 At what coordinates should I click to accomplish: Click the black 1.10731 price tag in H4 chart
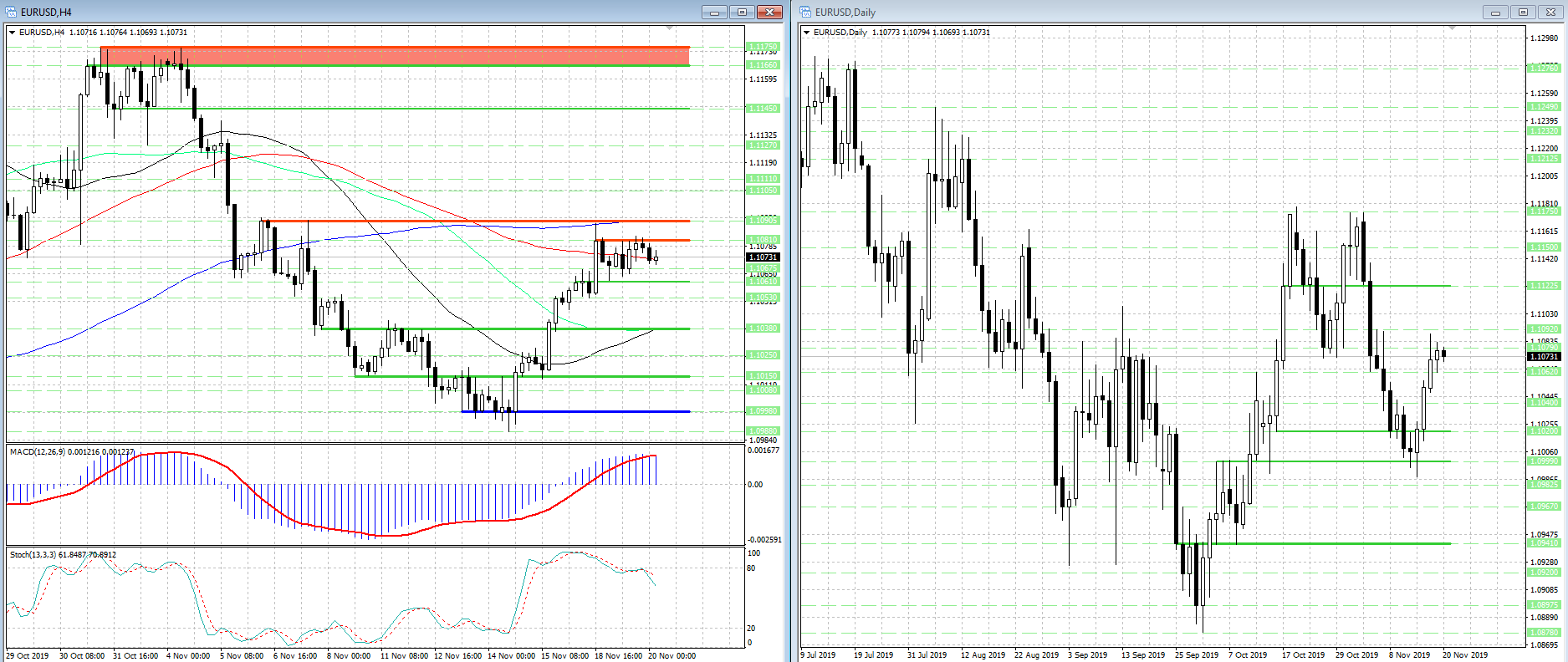[x=763, y=257]
